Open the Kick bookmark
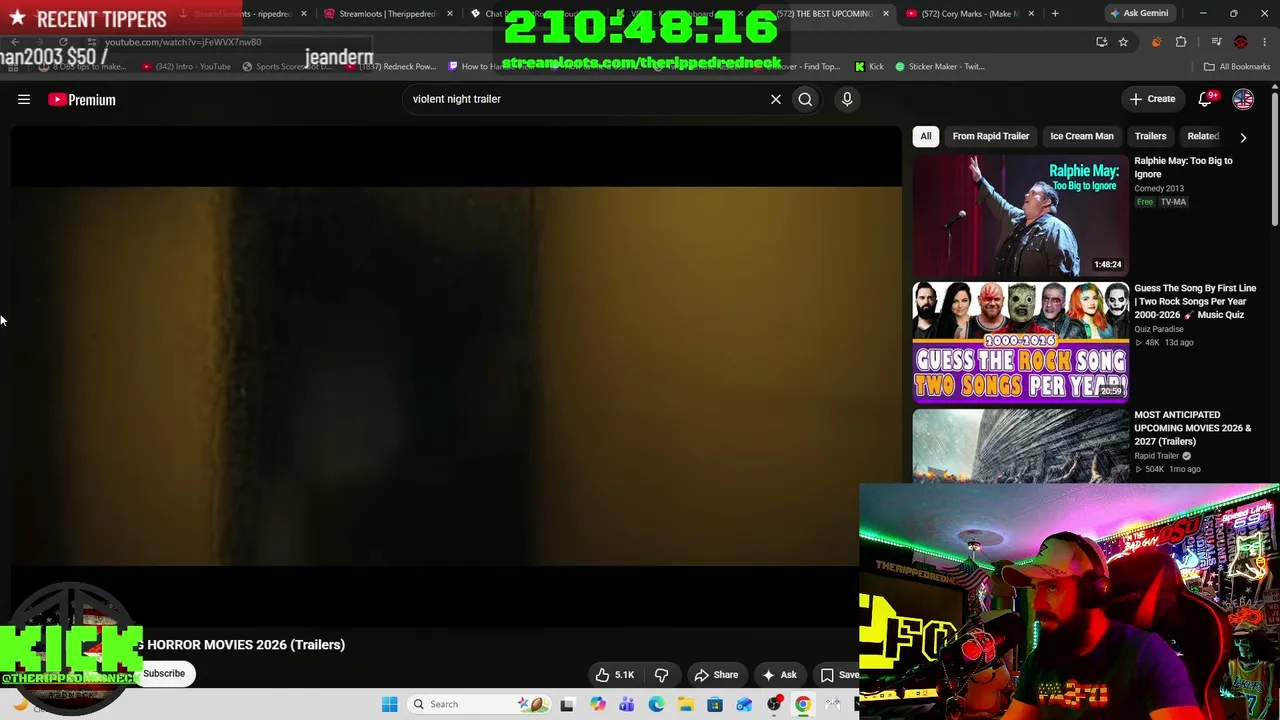Viewport: 1280px width, 720px height. [869, 67]
